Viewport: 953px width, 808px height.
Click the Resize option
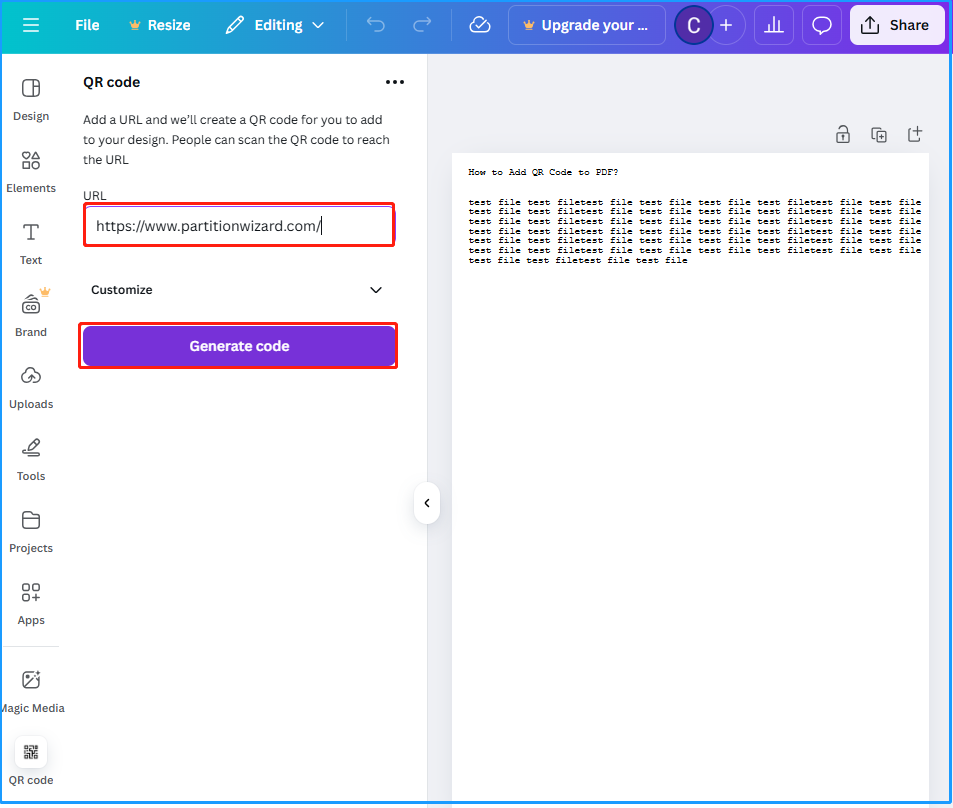coord(160,25)
